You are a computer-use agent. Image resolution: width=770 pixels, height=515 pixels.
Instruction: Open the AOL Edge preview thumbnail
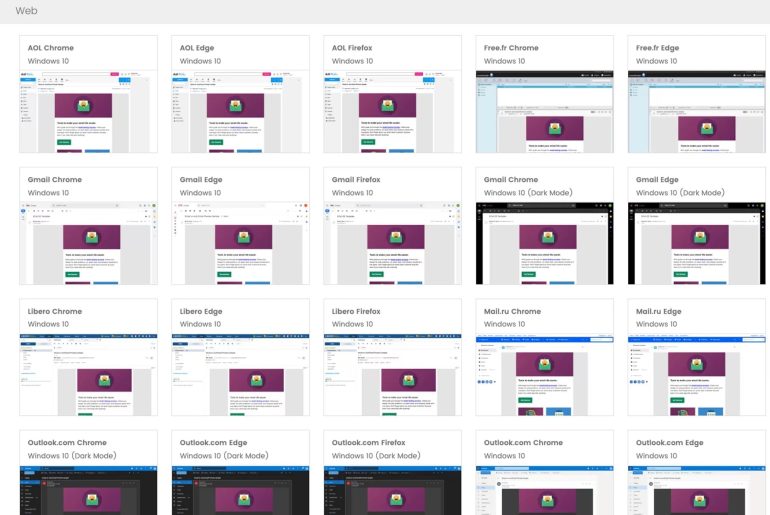click(240, 112)
